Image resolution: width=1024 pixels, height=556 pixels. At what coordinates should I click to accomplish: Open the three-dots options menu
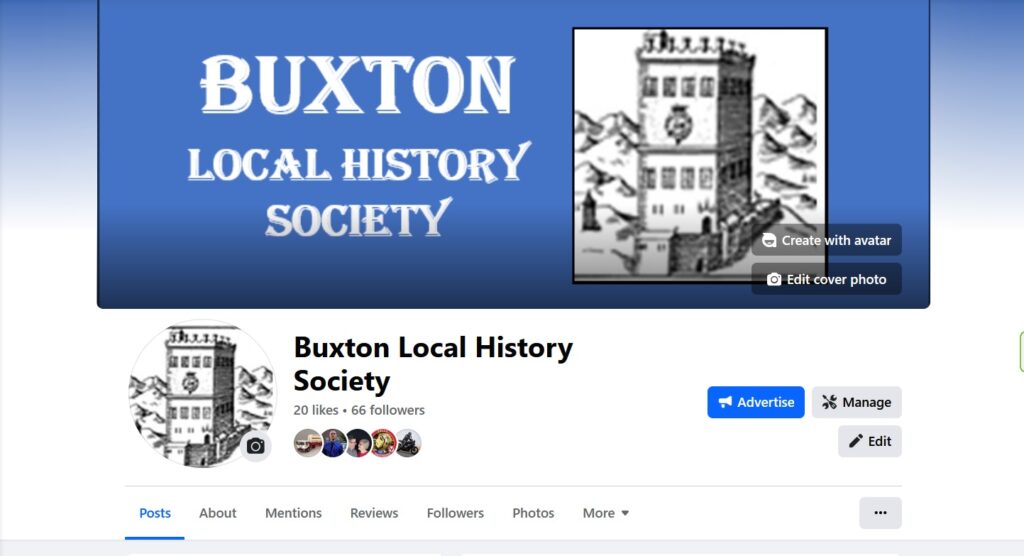880,513
